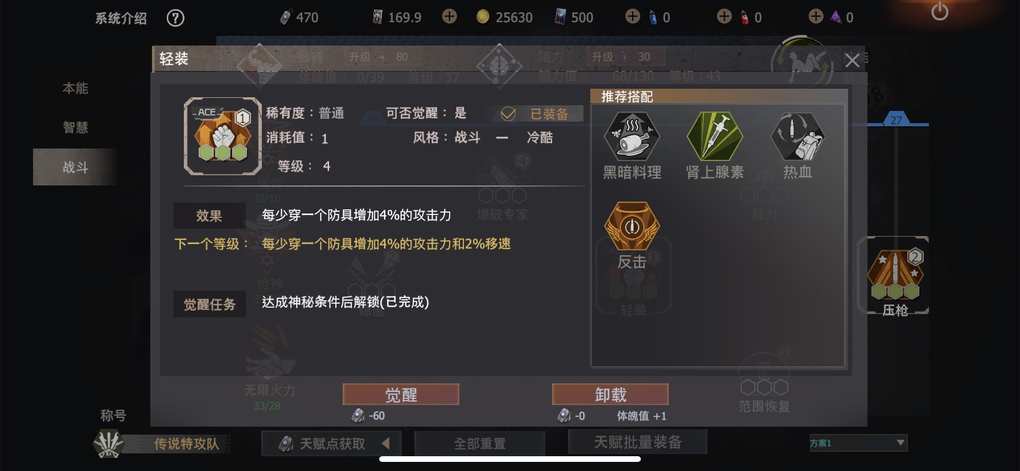Open 天赋批量装备 batch equip
Image resolution: width=1020 pixels, height=471 pixels.
[x=638, y=442]
